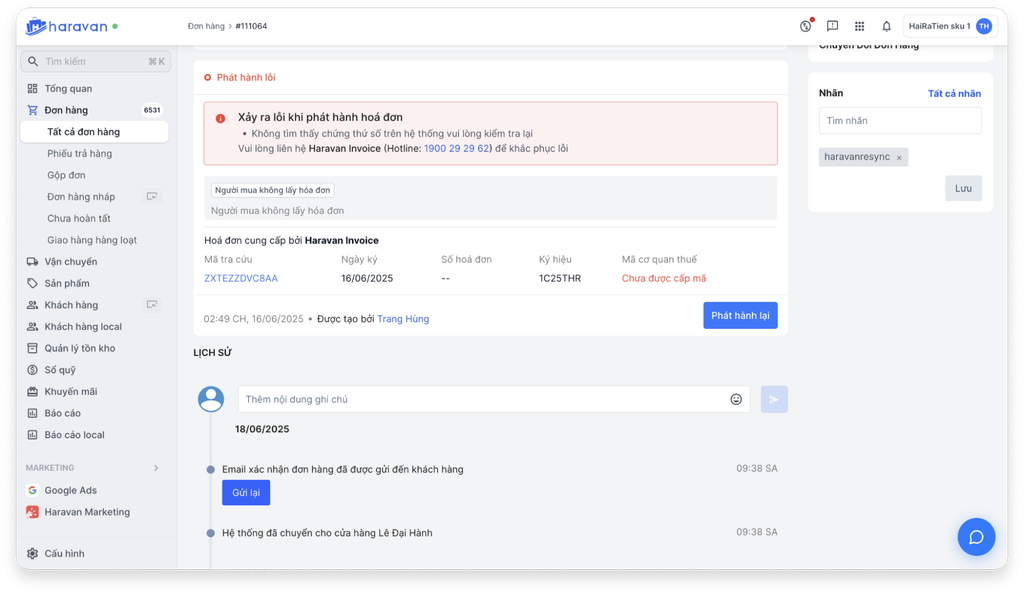Open the emoji picker in note field
Screen dimensions: 1024x594
pos(736,399)
